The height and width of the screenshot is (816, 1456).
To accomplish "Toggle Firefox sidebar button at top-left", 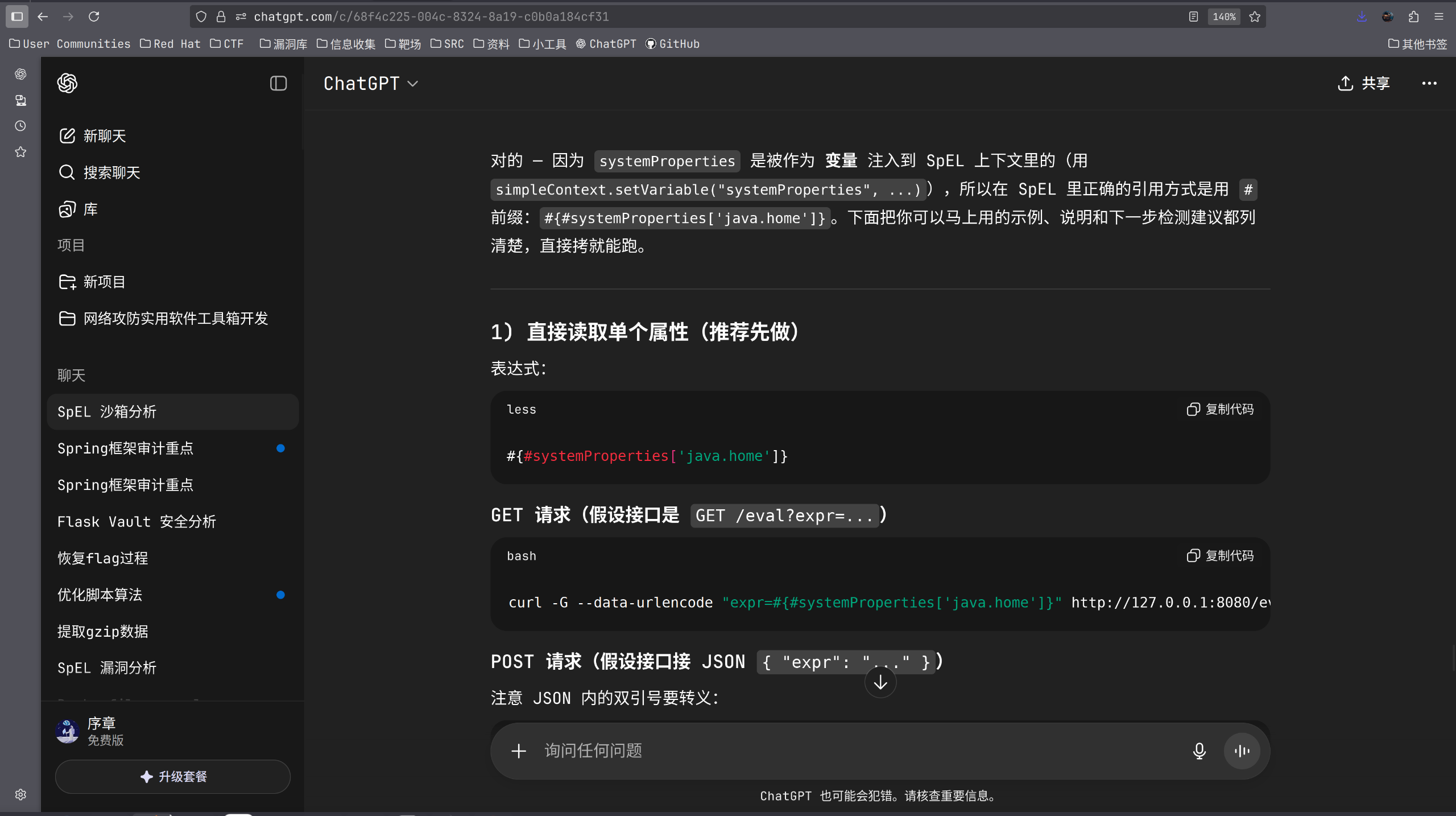I will 17,17.
